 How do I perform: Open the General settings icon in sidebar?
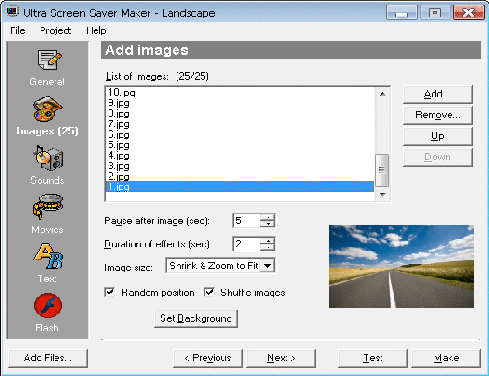coord(49,60)
